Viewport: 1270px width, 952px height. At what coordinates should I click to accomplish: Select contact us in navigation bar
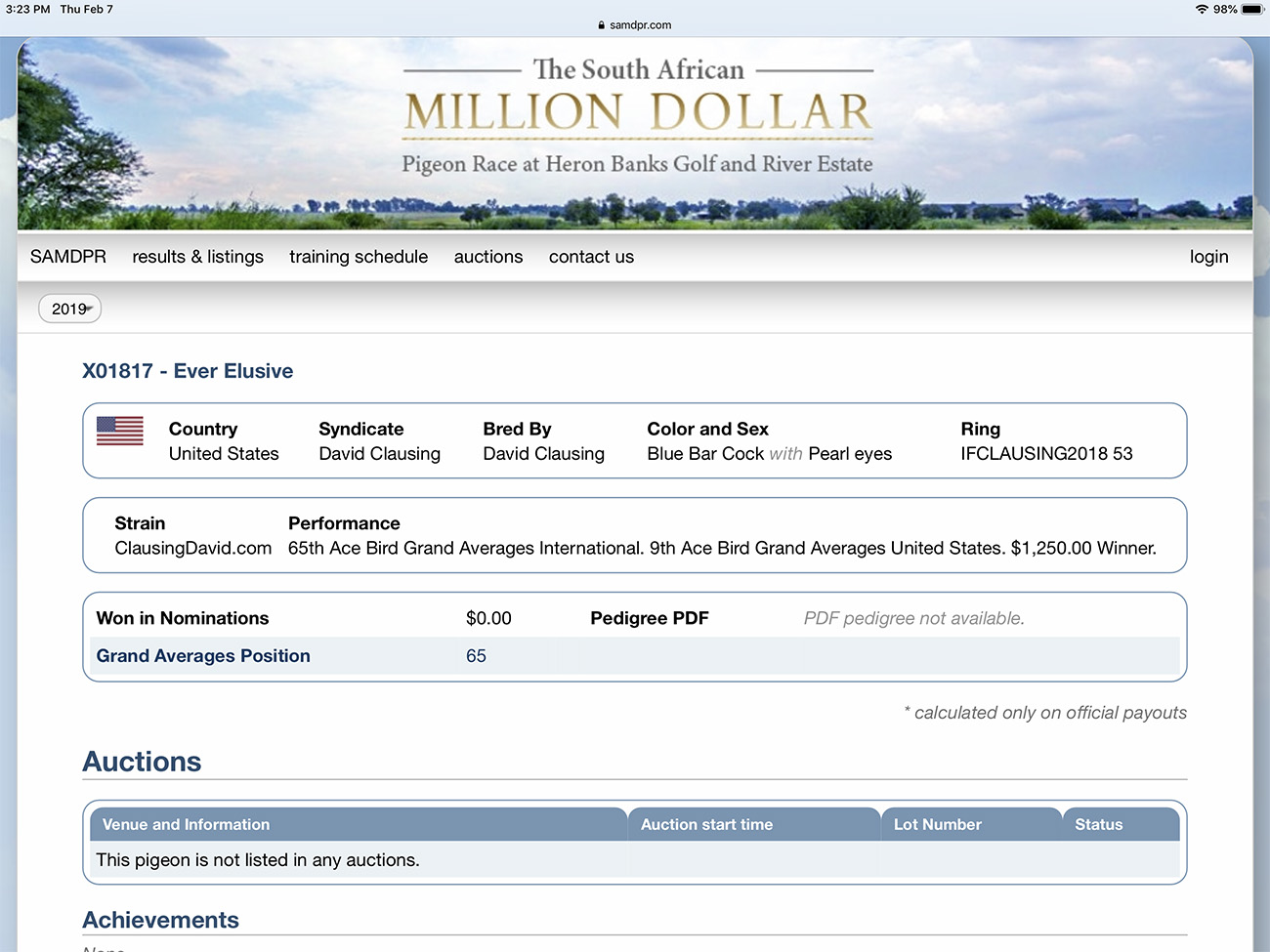[x=591, y=257]
